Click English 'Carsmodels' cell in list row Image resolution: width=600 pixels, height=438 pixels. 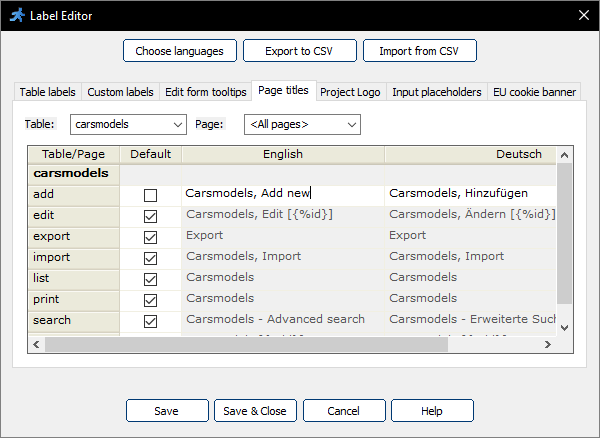tap(283, 280)
